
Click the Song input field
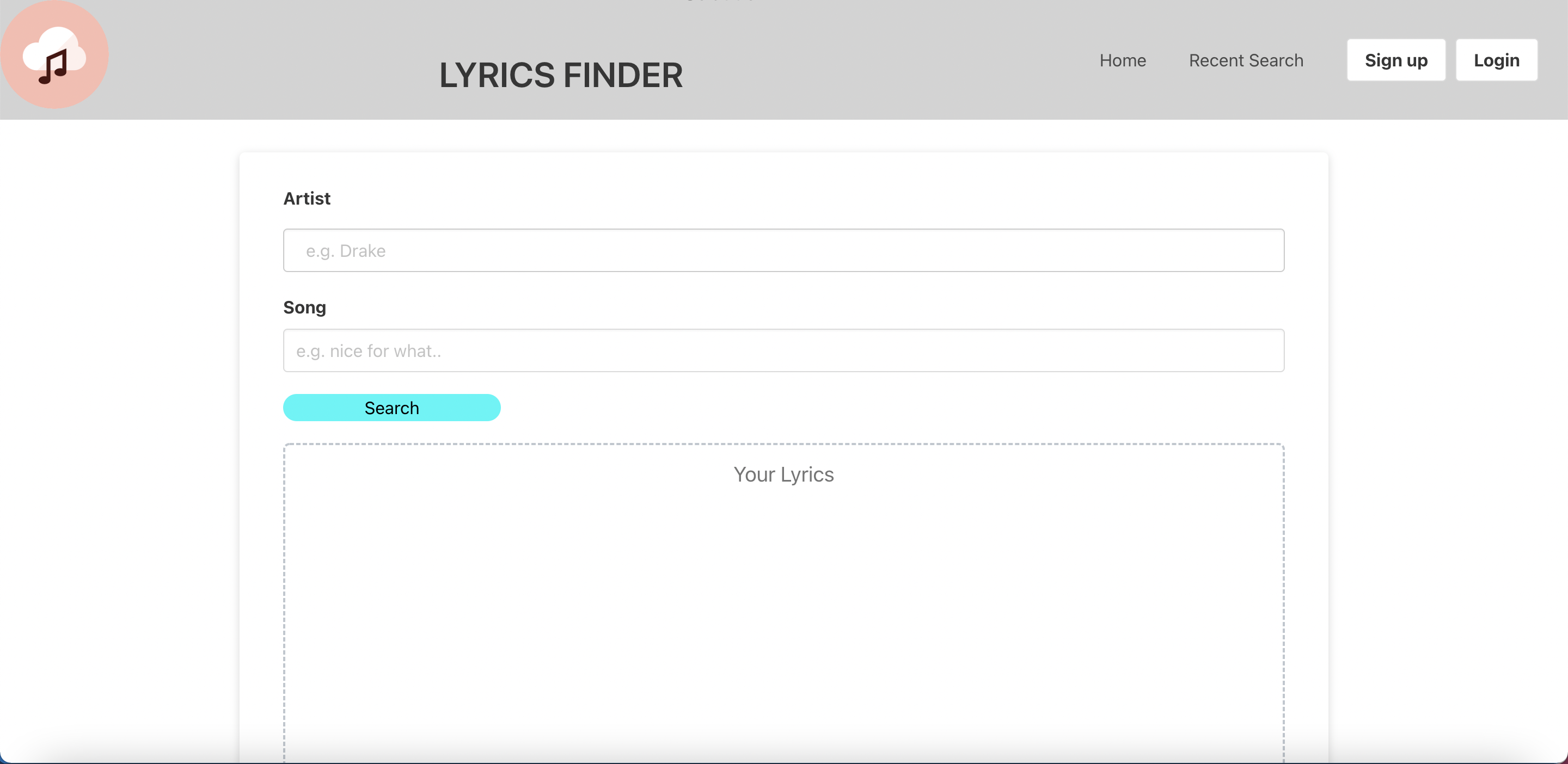tap(783, 350)
